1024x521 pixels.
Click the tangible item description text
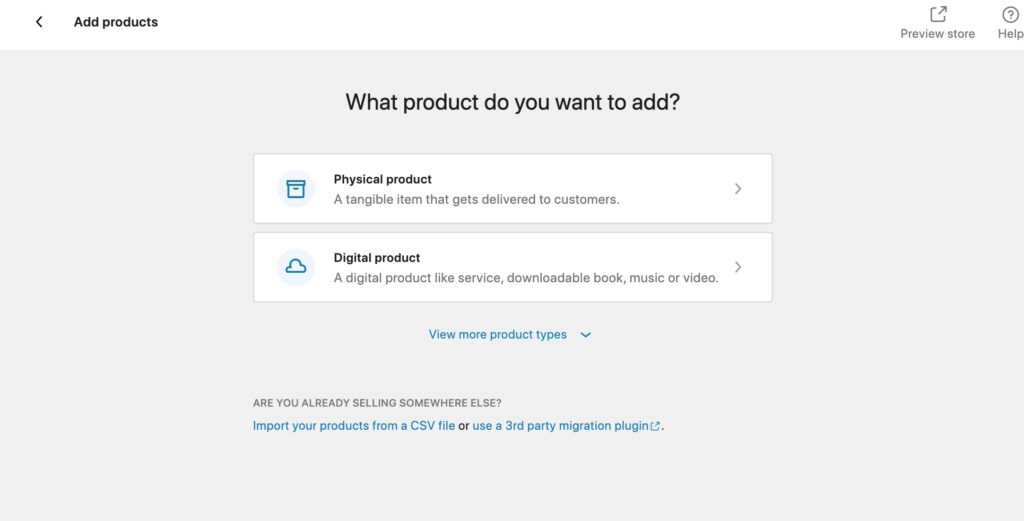476,199
